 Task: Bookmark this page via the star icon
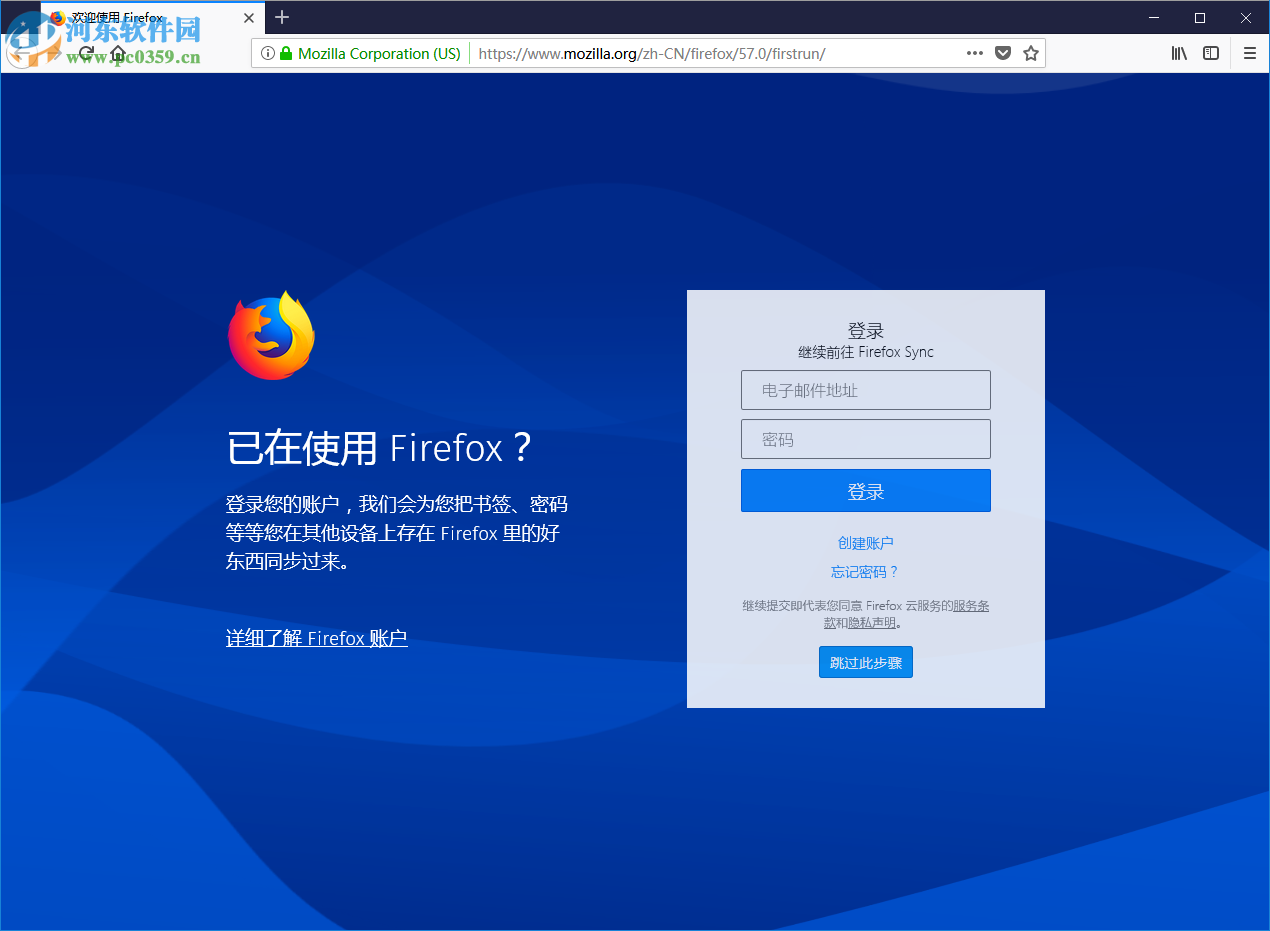pyautogui.click(x=1030, y=53)
